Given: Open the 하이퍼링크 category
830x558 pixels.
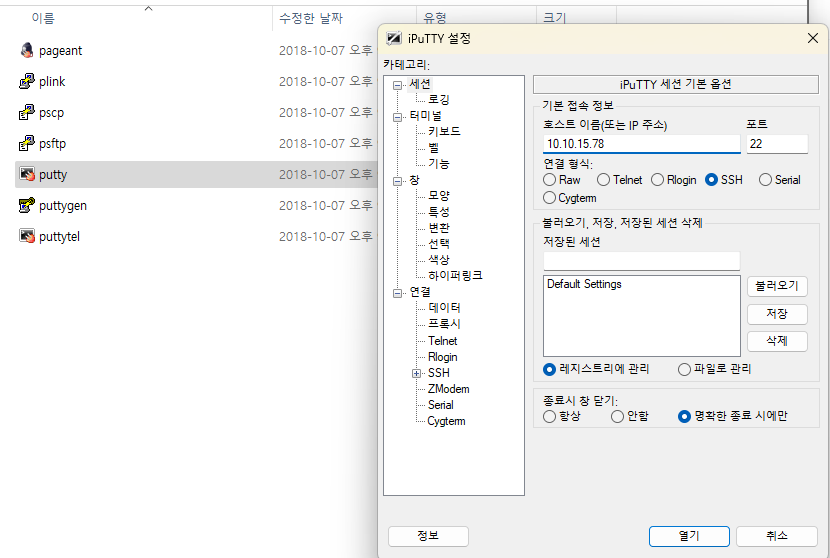Looking at the screenshot, I should tap(455, 275).
